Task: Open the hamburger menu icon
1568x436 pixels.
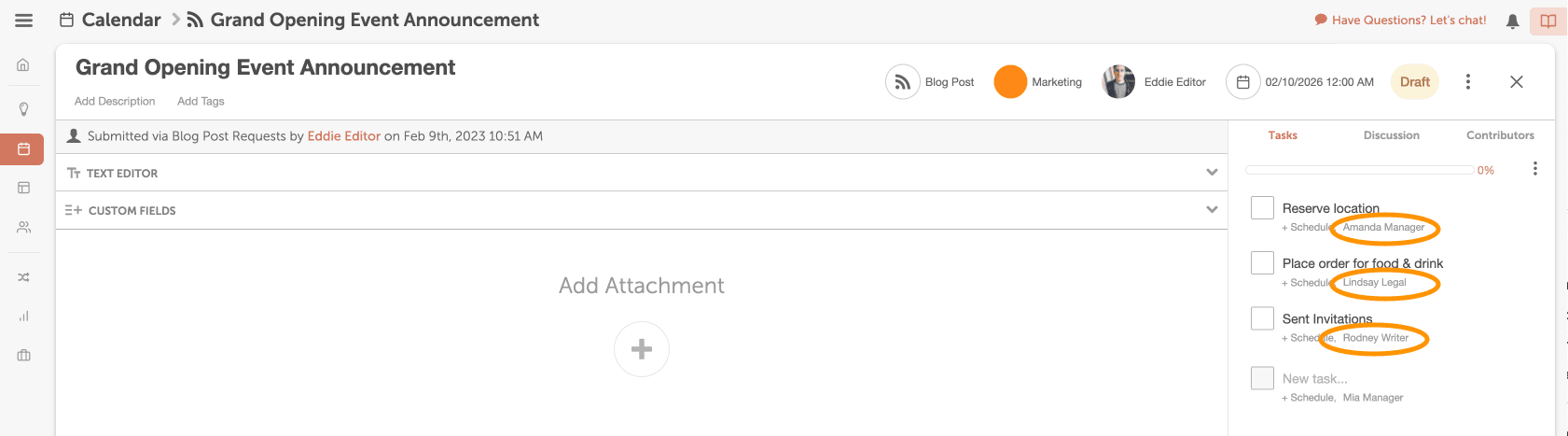Action: click(24, 21)
